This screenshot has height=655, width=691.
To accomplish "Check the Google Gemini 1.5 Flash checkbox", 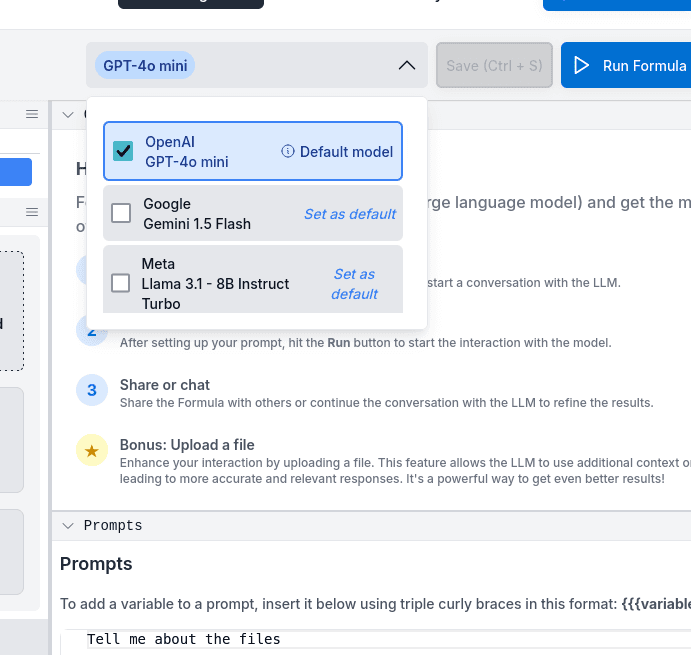I will 121,213.
